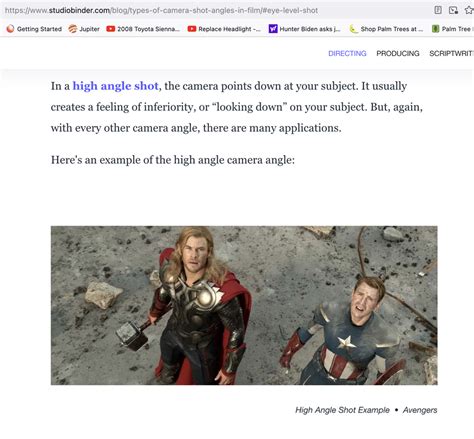Click the word 'Avengers' in the caption
The image size is (474, 439).
420,410
